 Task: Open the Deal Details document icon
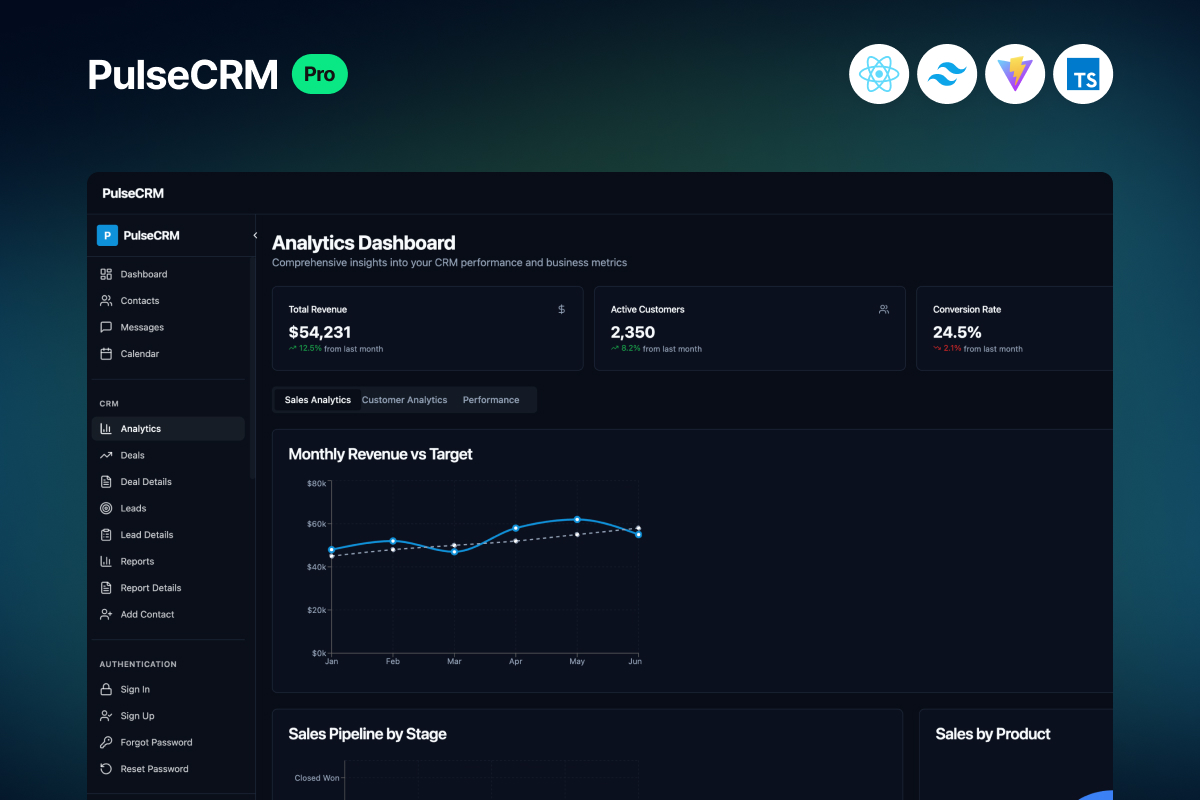tap(106, 482)
